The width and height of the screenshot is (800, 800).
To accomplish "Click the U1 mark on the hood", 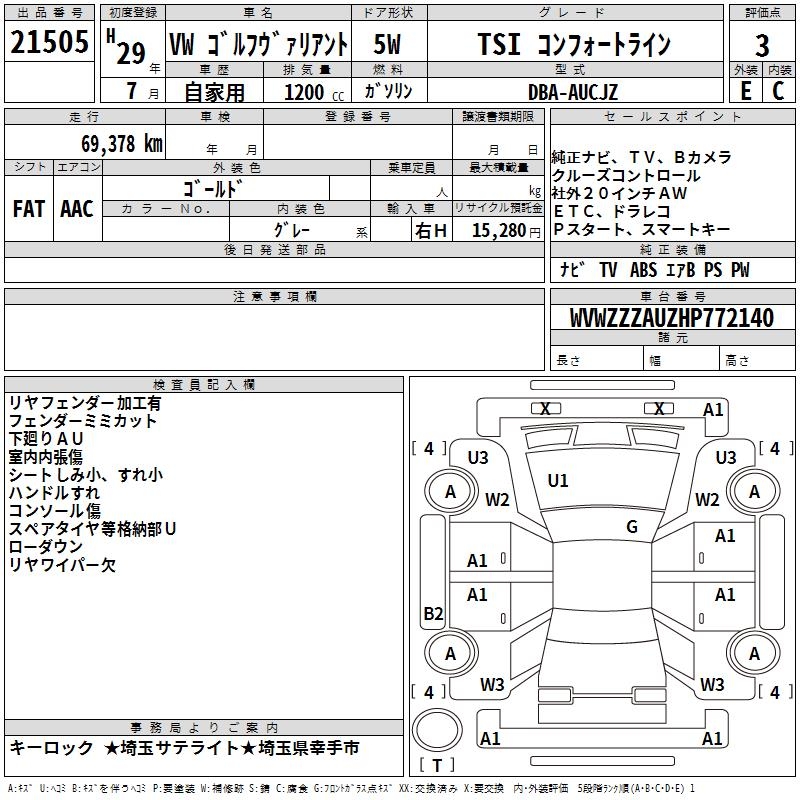I will point(558,481).
